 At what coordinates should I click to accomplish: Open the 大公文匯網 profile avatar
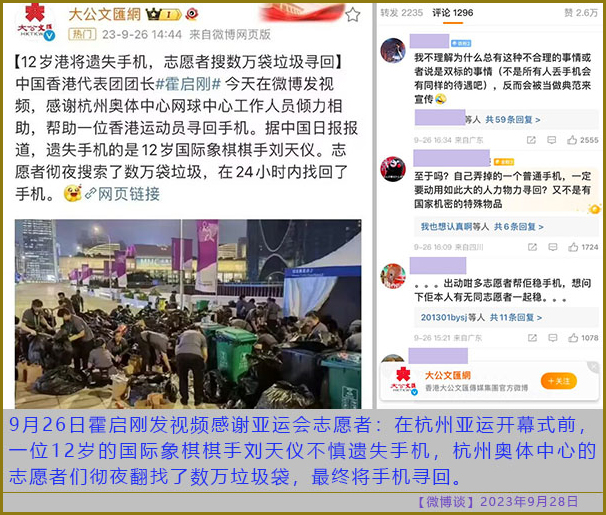coord(35,22)
